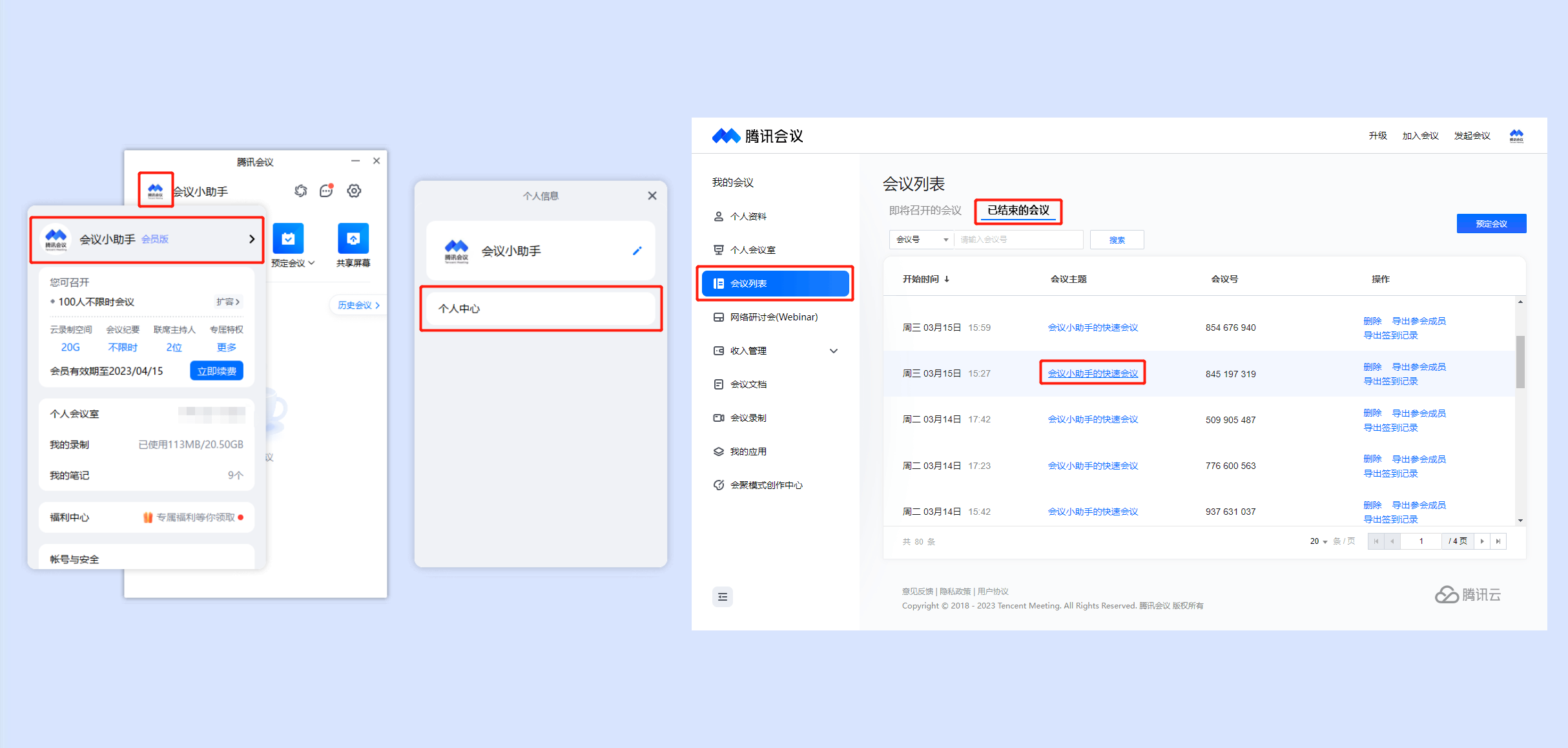The image size is (1568, 748).
Task: Click the 搜索 button
Action: [1117, 240]
